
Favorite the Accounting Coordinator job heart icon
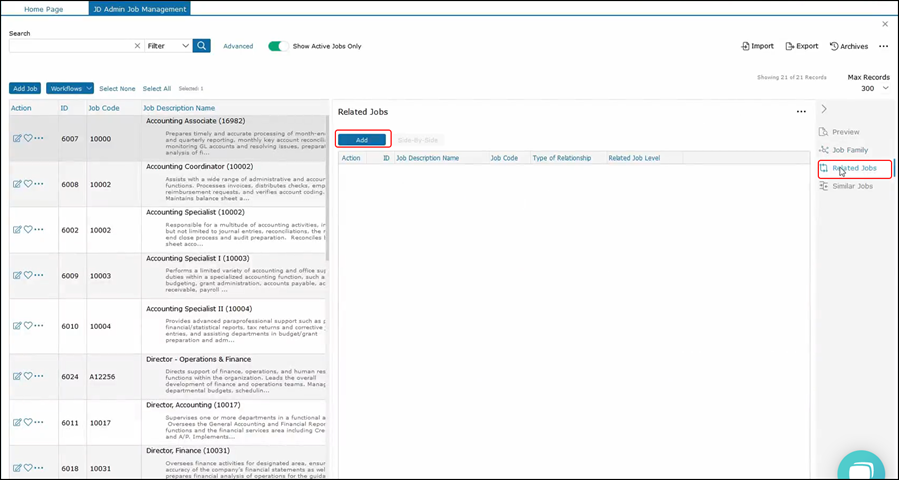tap(28, 184)
